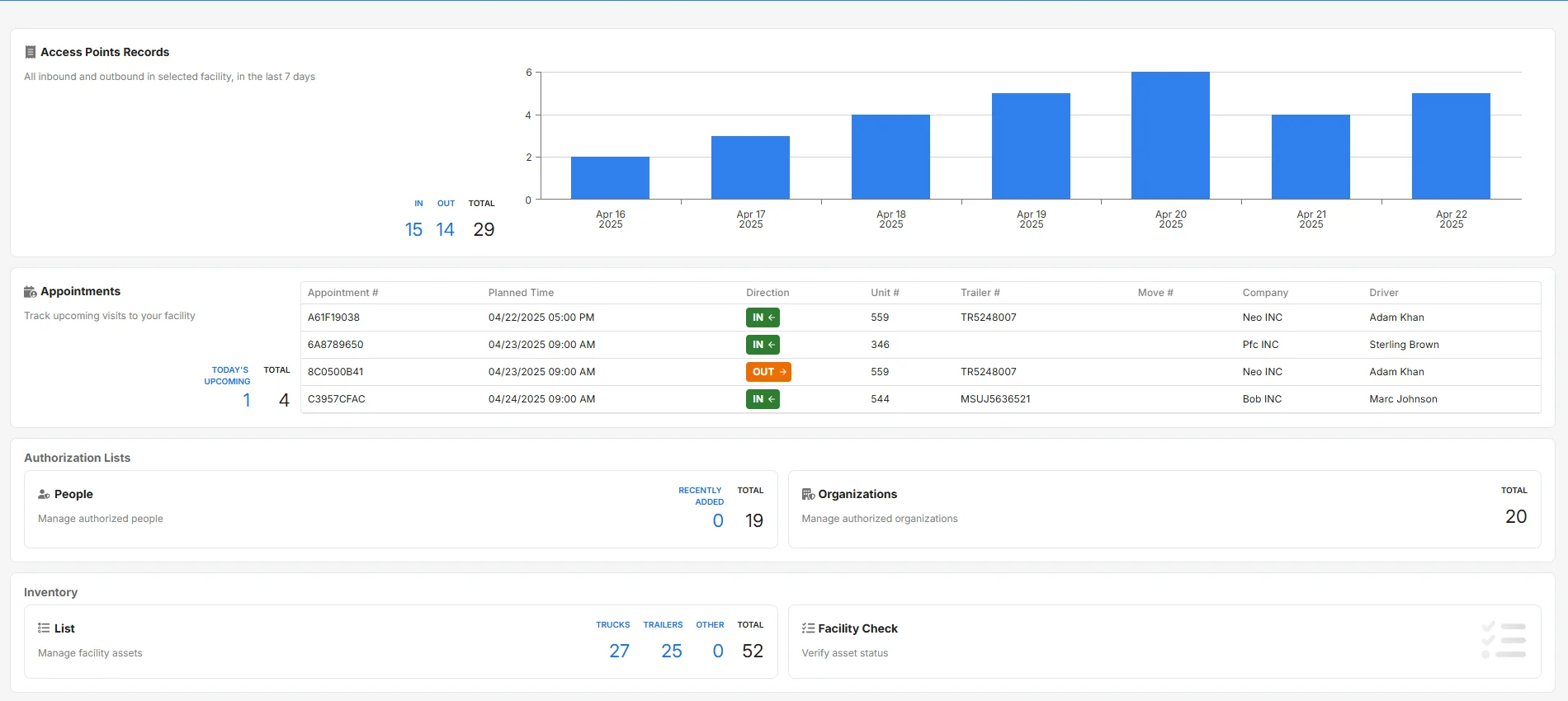This screenshot has width=1568, height=701.
Task: Open the Appointments section heading
Action: [80, 291]
